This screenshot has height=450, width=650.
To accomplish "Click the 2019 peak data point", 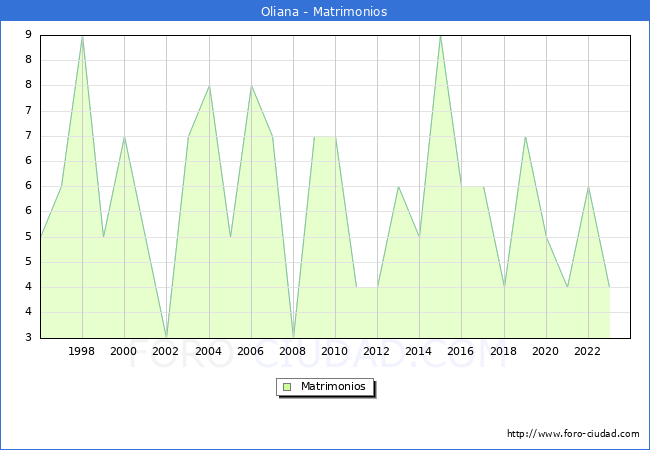I will point(525,136).
